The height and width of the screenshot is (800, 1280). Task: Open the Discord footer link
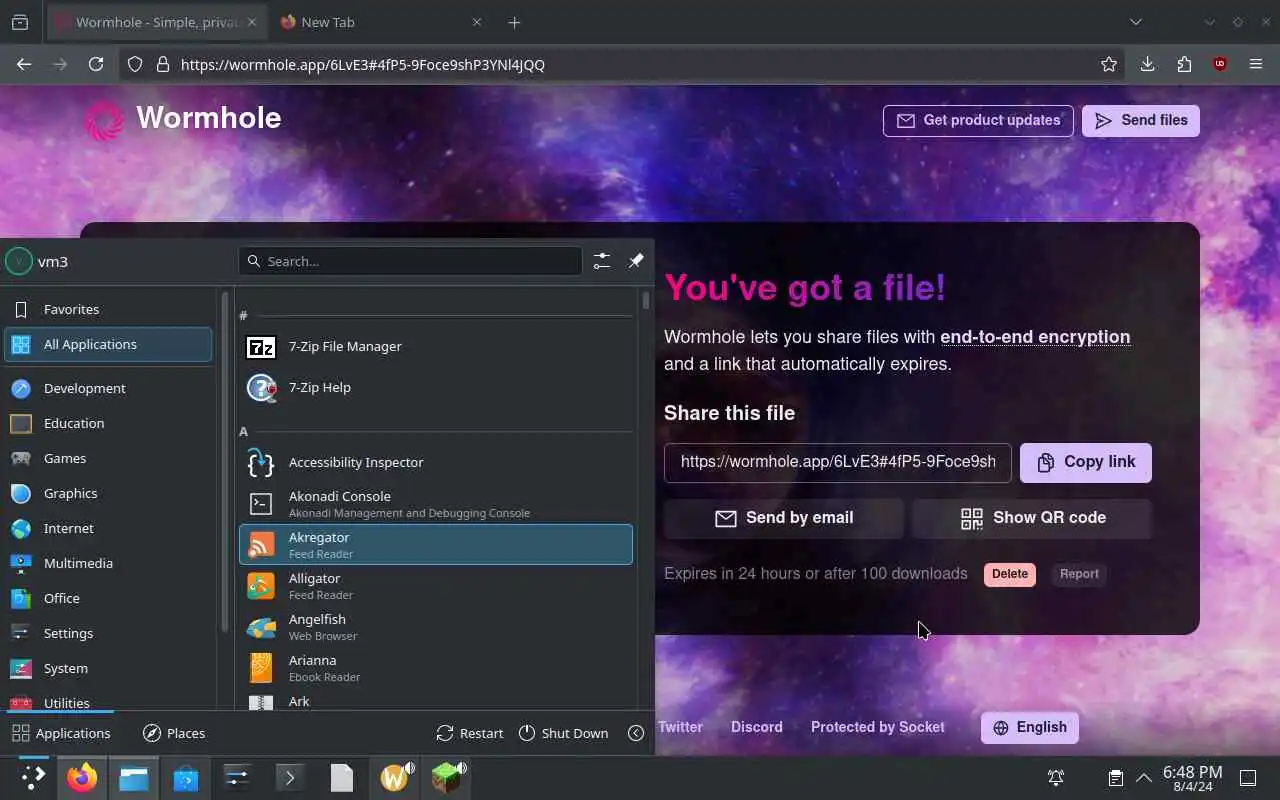click(757, 727)
